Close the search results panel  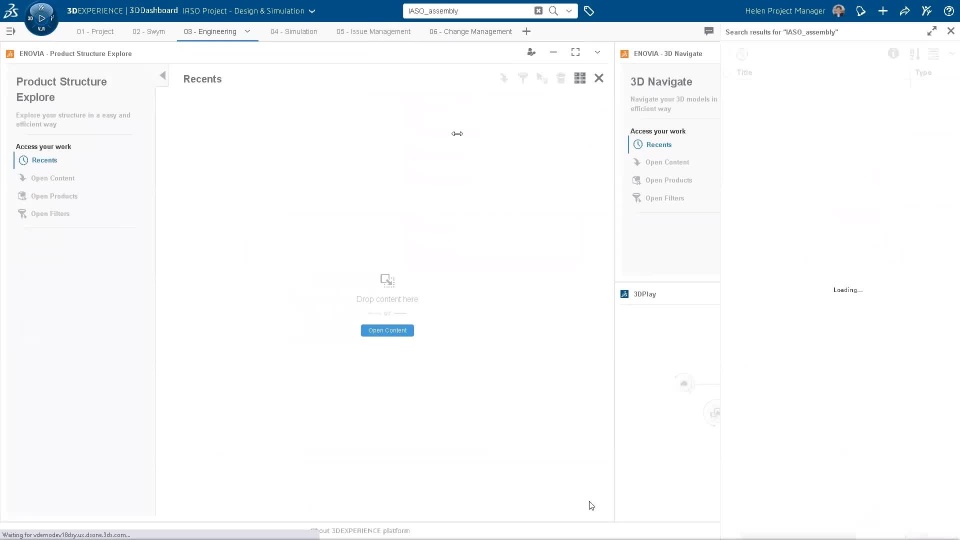951,31
